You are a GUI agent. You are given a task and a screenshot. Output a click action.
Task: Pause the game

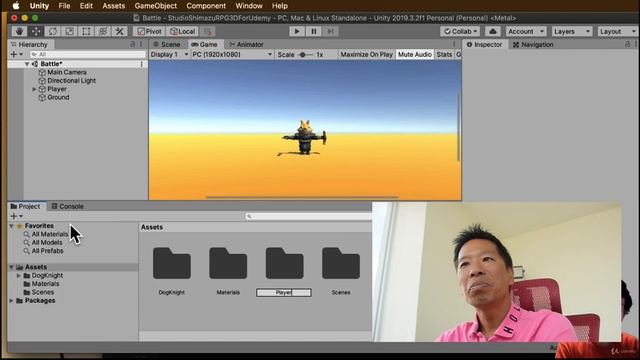click(313, 31)
